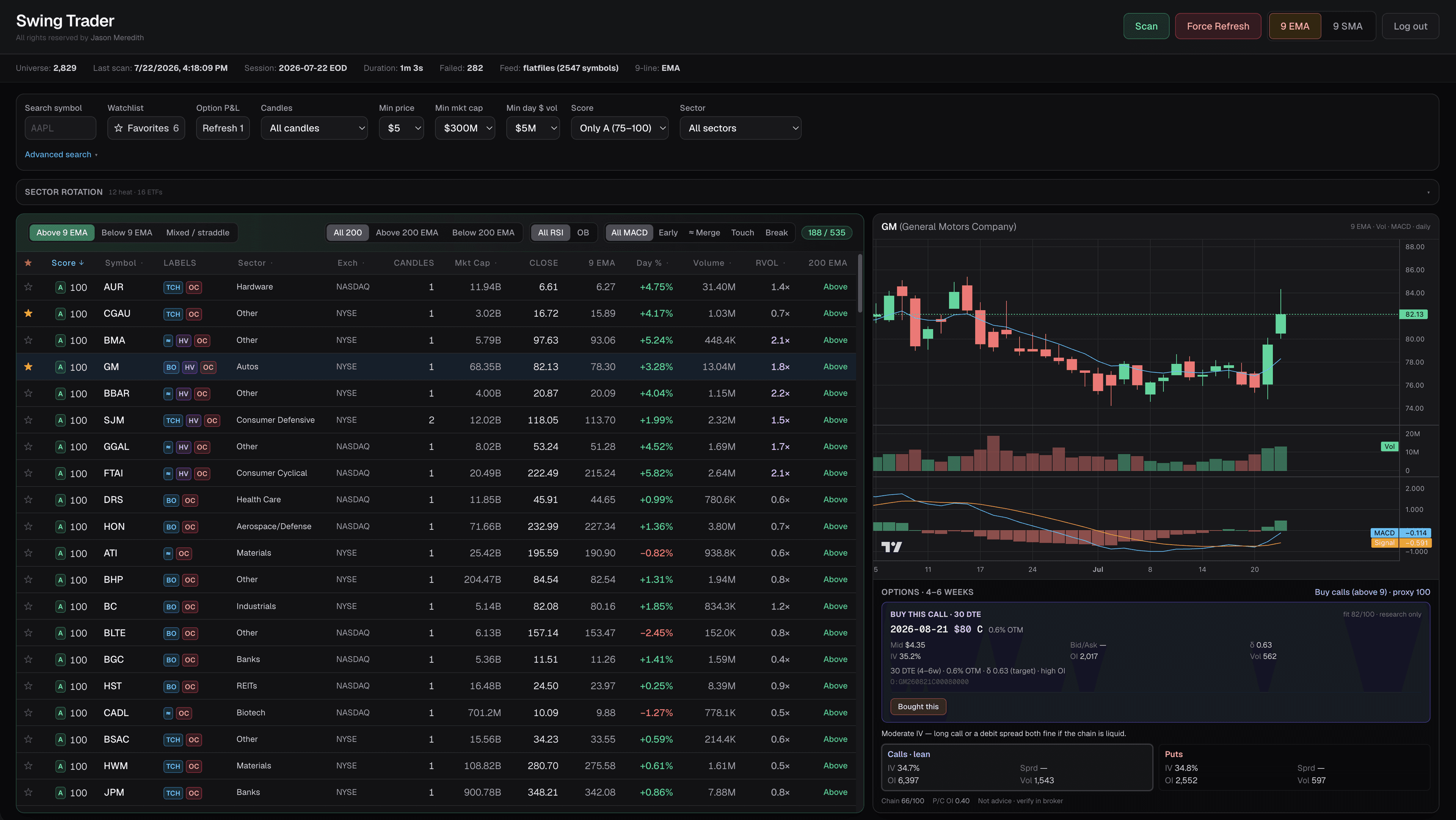Image resolution: width=1456 pixels, height=820 pixels.
Task: Click the merge badge on BBAR row
Action: [168, 394]
